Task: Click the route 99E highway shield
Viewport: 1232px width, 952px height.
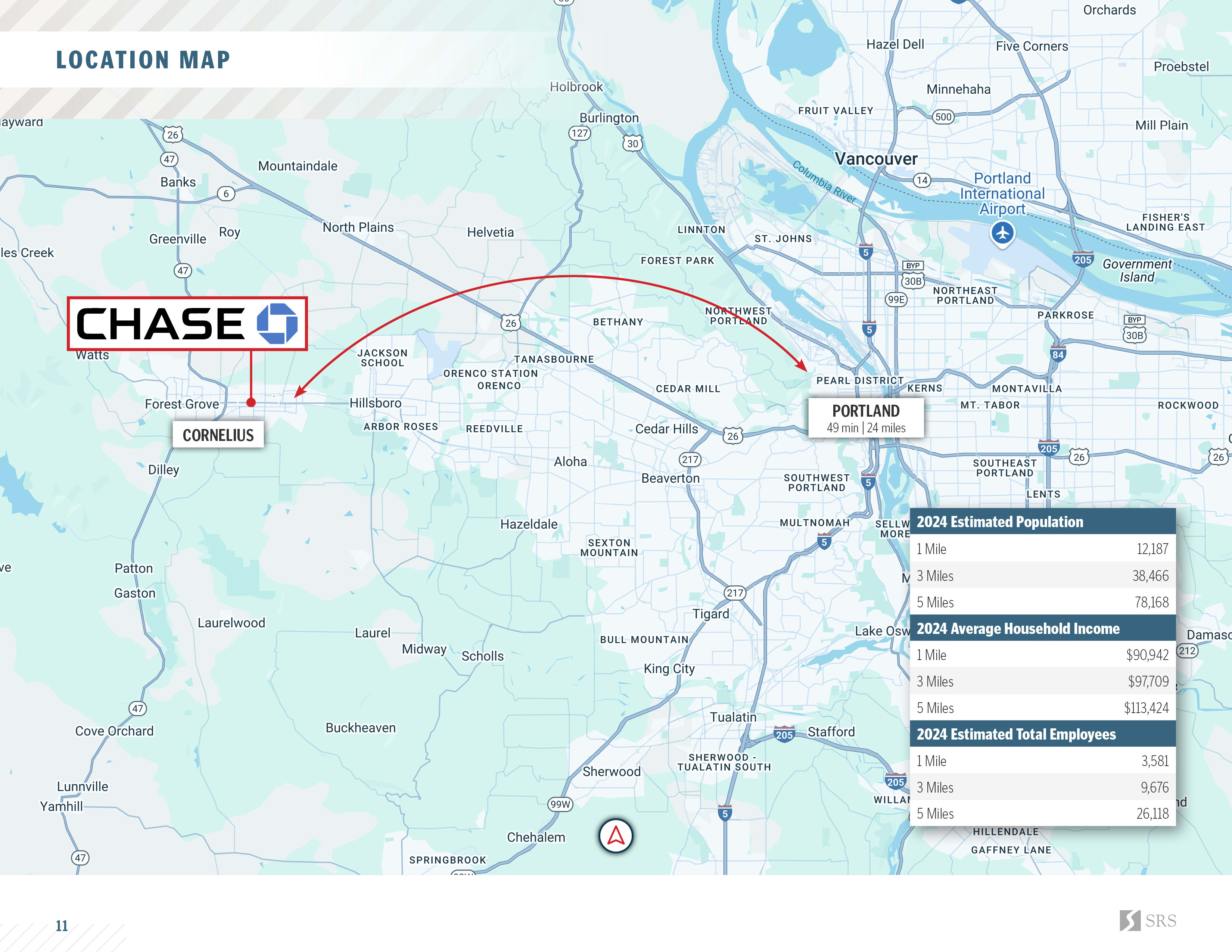Action: 896,299
